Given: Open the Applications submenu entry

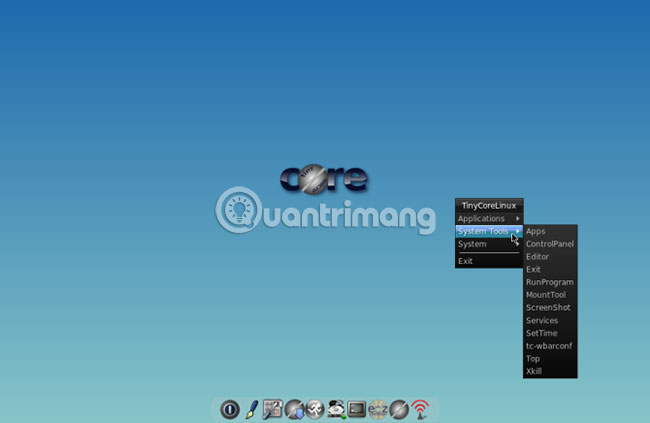Looking at the screenshot, I should (x=489, y=219).
